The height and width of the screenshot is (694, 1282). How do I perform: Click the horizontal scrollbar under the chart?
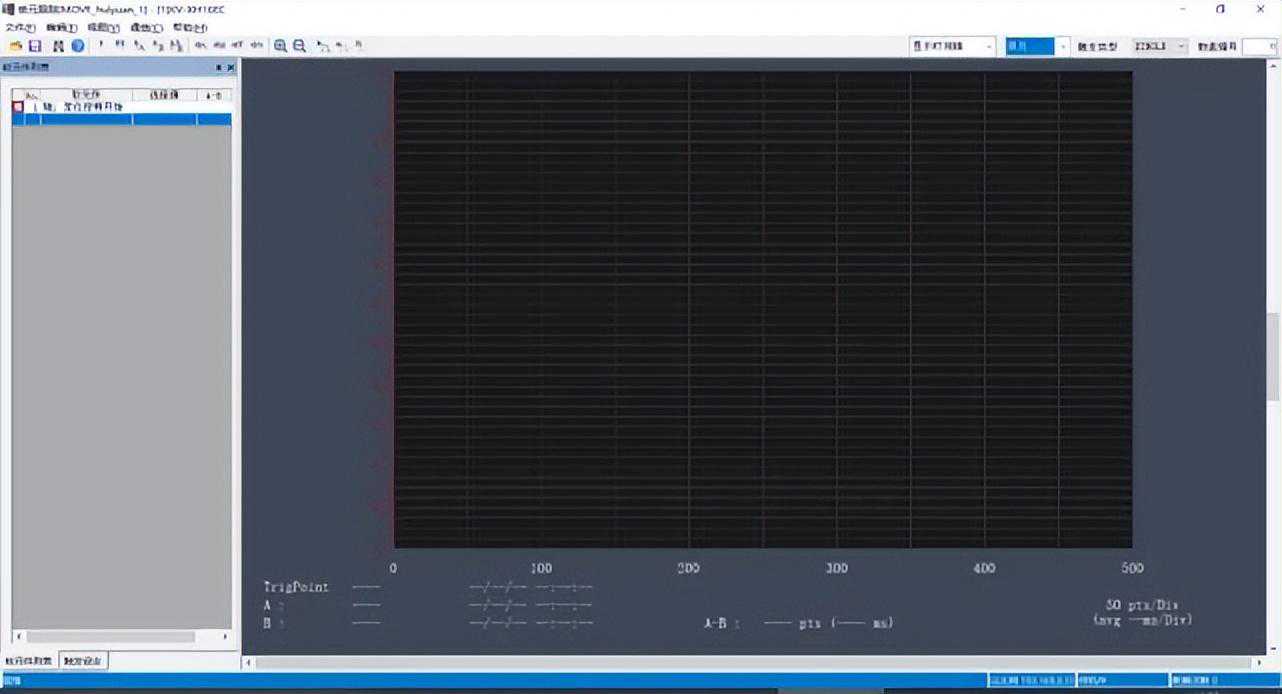750,663
